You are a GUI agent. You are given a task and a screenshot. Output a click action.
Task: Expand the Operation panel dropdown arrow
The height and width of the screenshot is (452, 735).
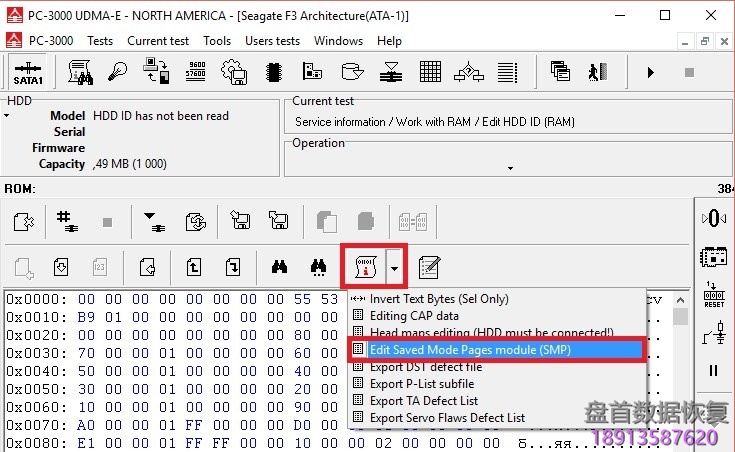(510, 168)
